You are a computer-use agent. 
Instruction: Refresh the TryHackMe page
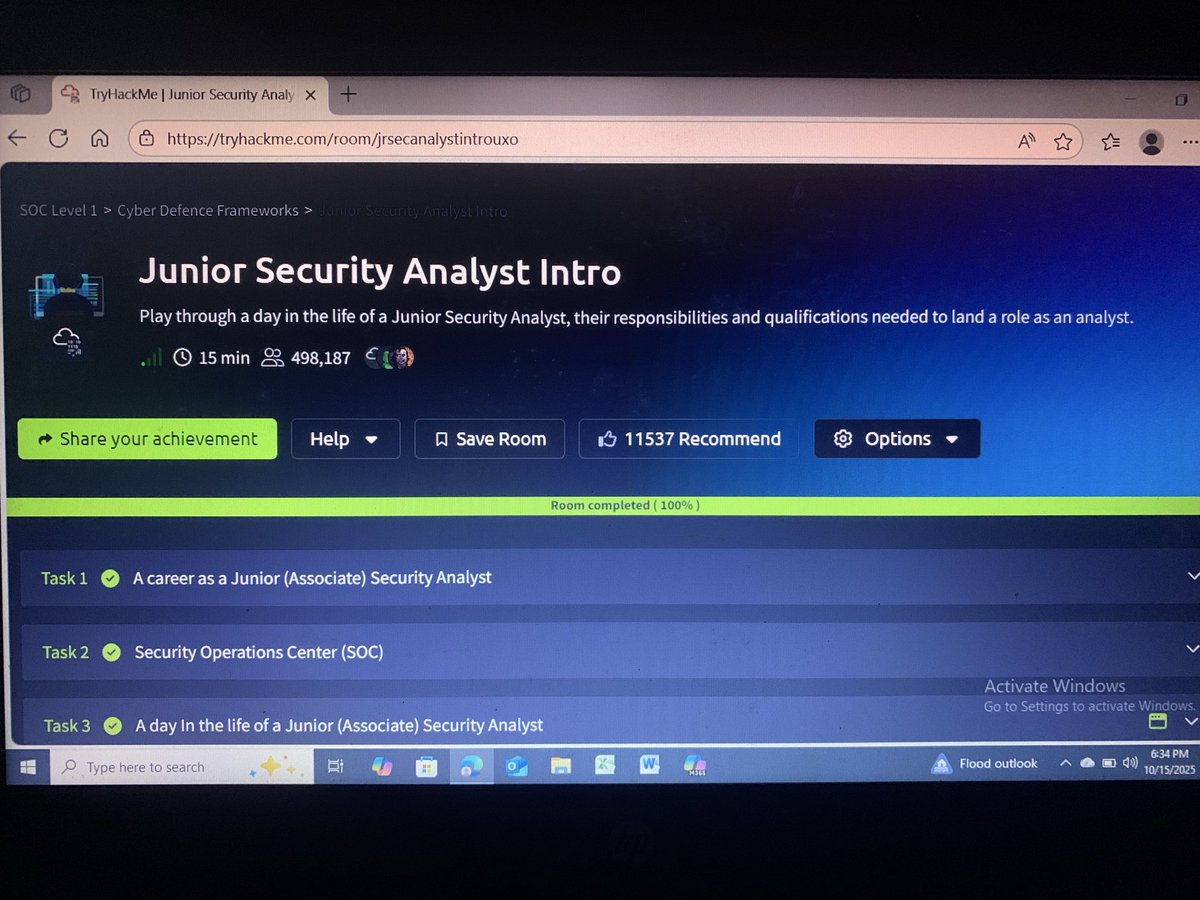(58, 138)
